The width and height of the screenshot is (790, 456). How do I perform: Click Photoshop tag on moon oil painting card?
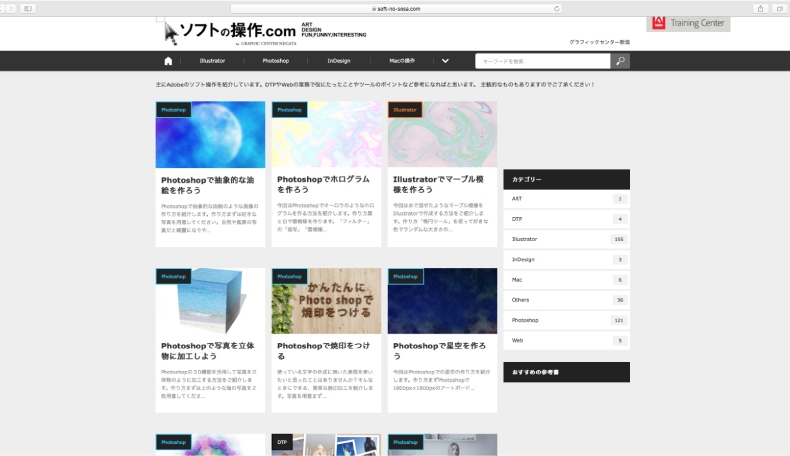point(173,110)
